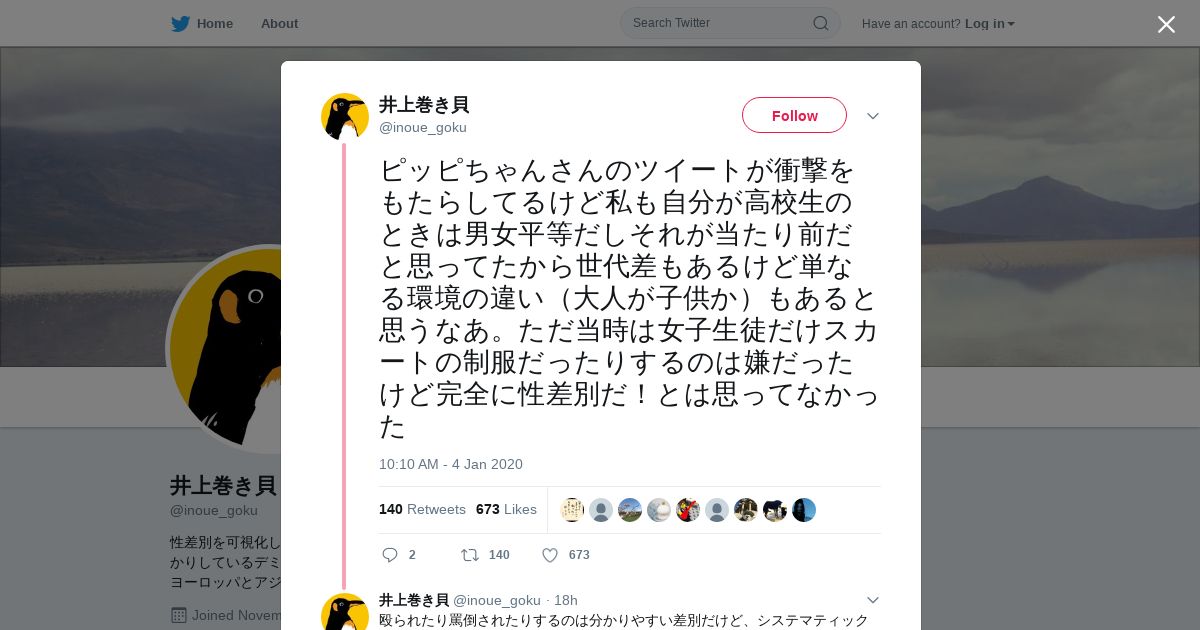Image resolution: width=1200 pixels, height=630 pixels.
Task: Like the tweet with heart icon
Action: (549, 555)
